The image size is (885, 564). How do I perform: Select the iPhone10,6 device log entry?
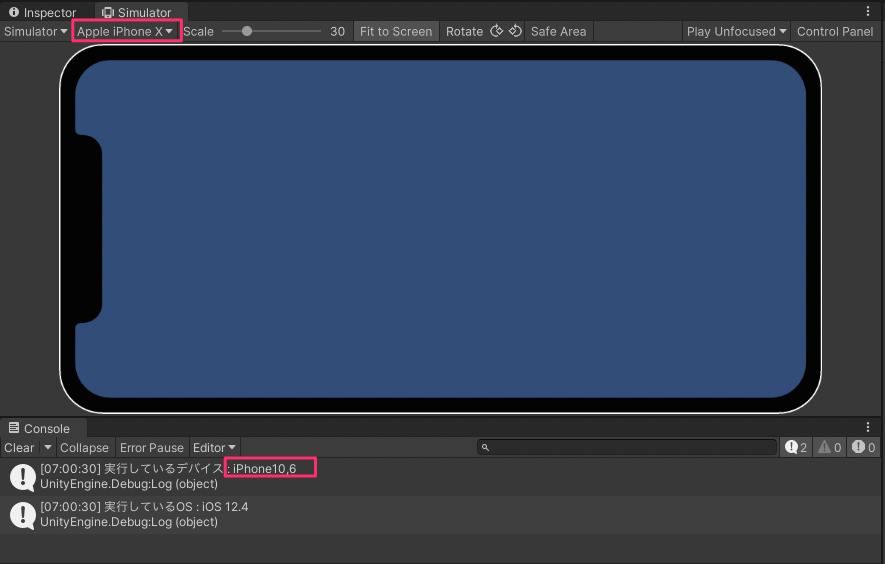pyautogui.click(x=442, y=476)
